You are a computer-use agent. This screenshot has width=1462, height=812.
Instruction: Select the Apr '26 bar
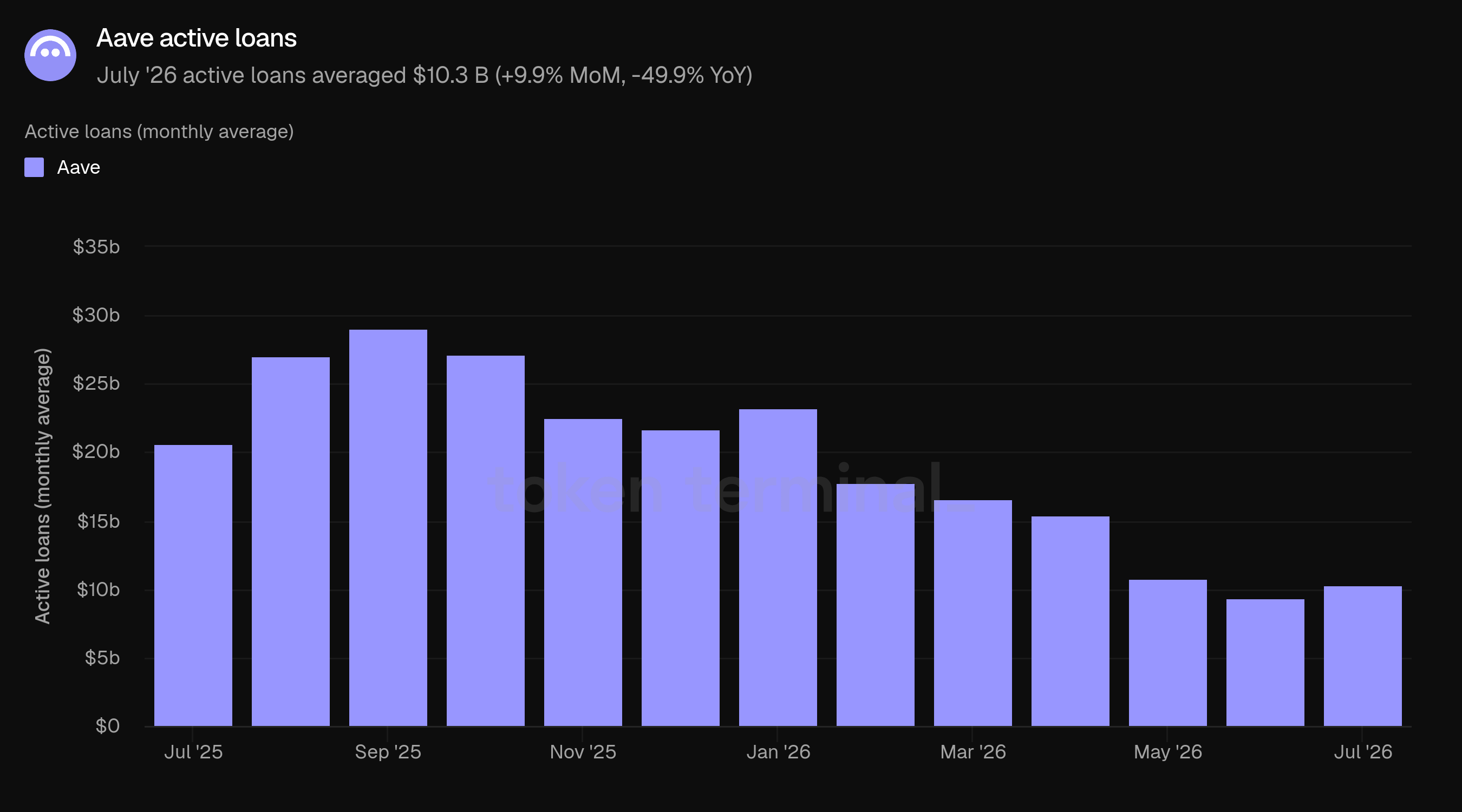[x=1071, y=621]
